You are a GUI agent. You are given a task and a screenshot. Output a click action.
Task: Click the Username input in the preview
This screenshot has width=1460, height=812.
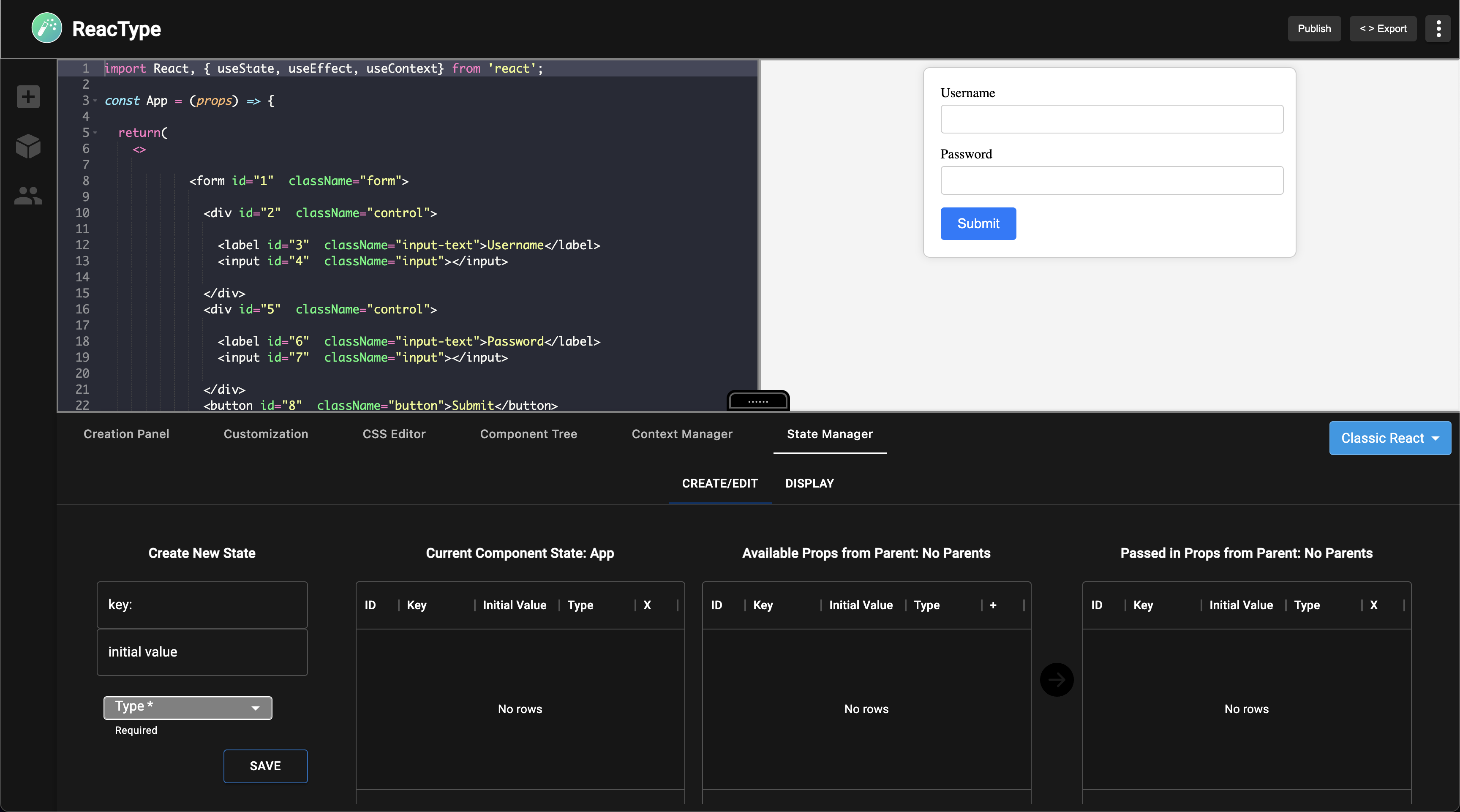click(x=1112, y=119)
